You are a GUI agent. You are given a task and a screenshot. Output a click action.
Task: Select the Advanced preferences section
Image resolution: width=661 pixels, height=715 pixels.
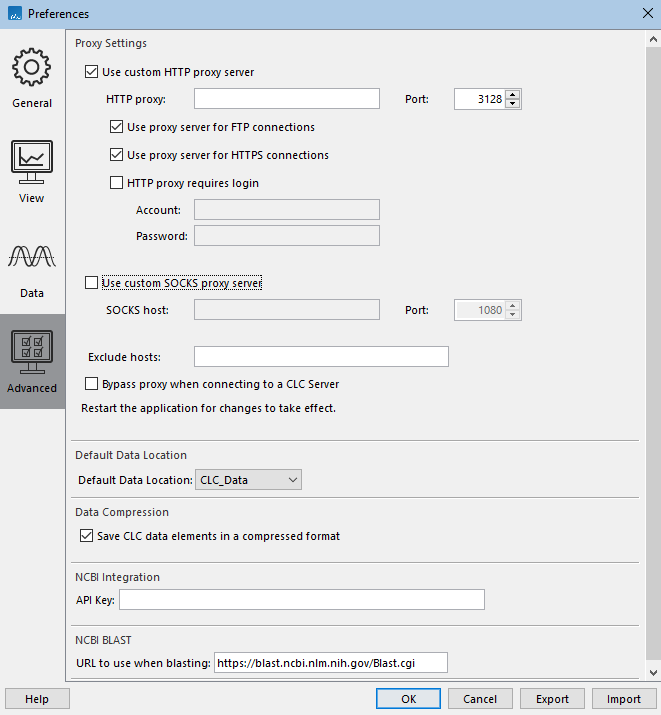point(32,361)
